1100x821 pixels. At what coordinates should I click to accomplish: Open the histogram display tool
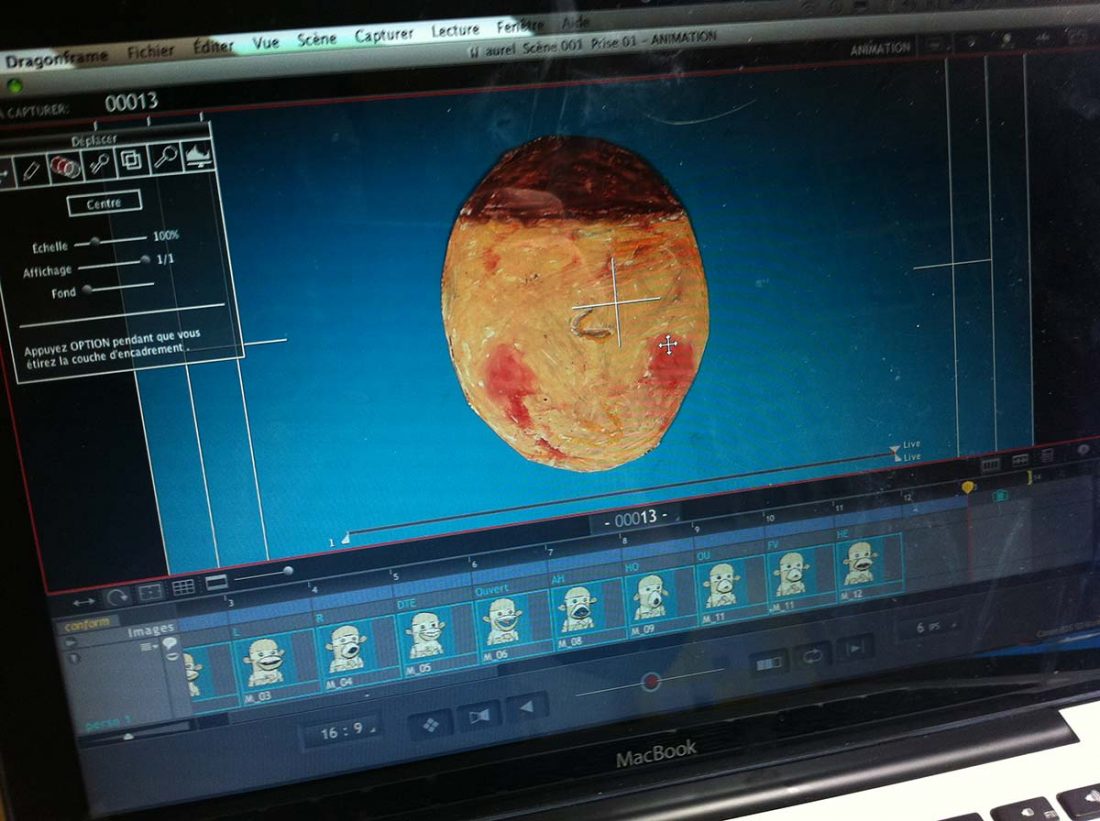coord(199,154)
